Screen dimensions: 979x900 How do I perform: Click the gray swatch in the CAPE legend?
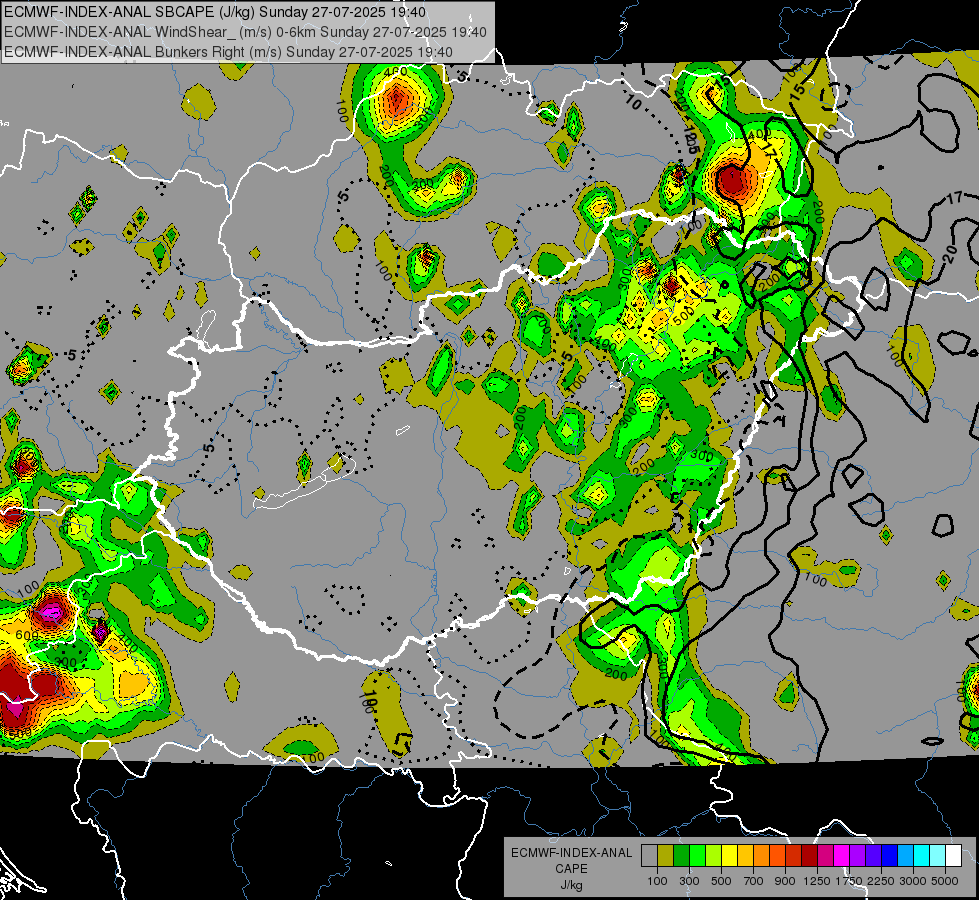click(649, 855)
